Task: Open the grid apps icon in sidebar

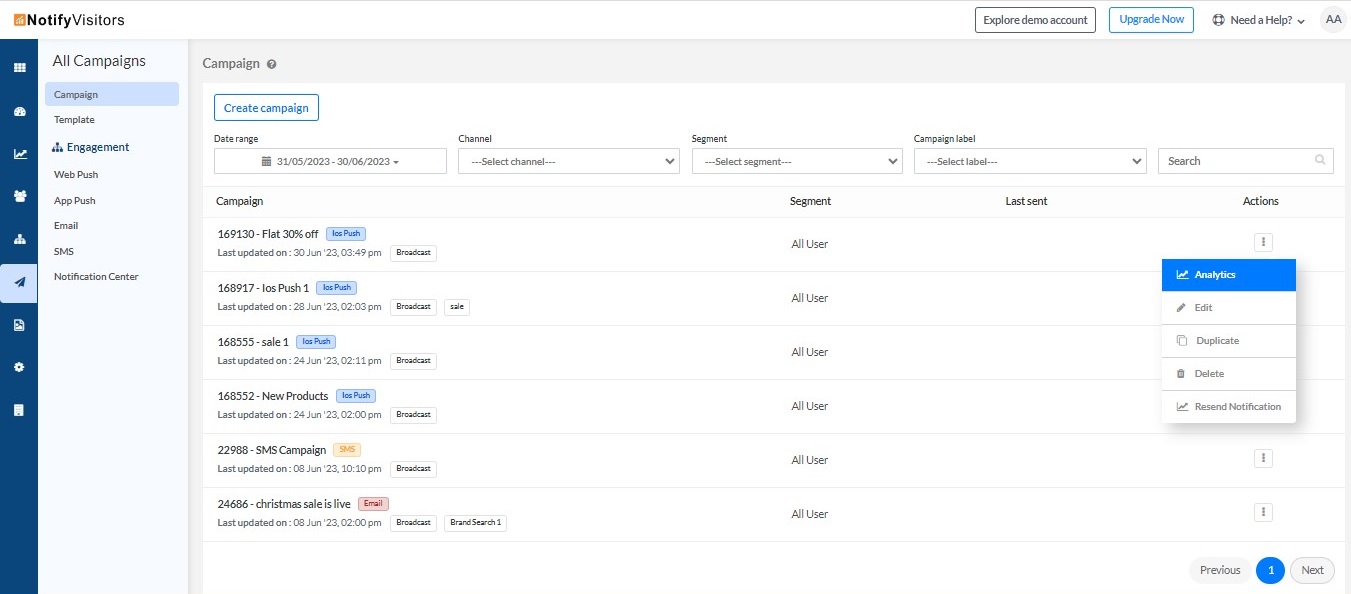Action: pyautogui.click(x=19, y=68)
